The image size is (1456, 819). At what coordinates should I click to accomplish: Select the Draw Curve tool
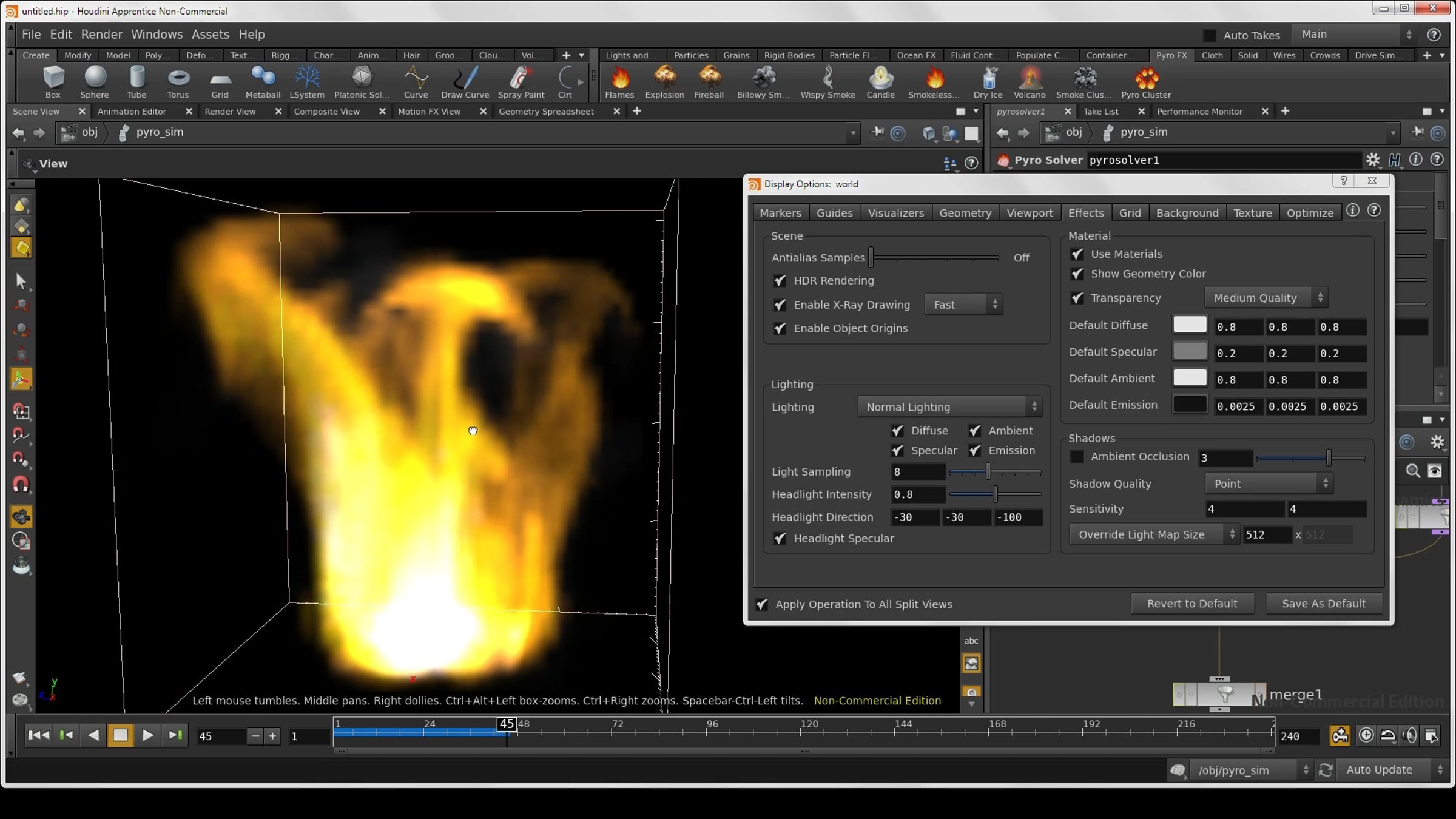click(x=465, y=82)
